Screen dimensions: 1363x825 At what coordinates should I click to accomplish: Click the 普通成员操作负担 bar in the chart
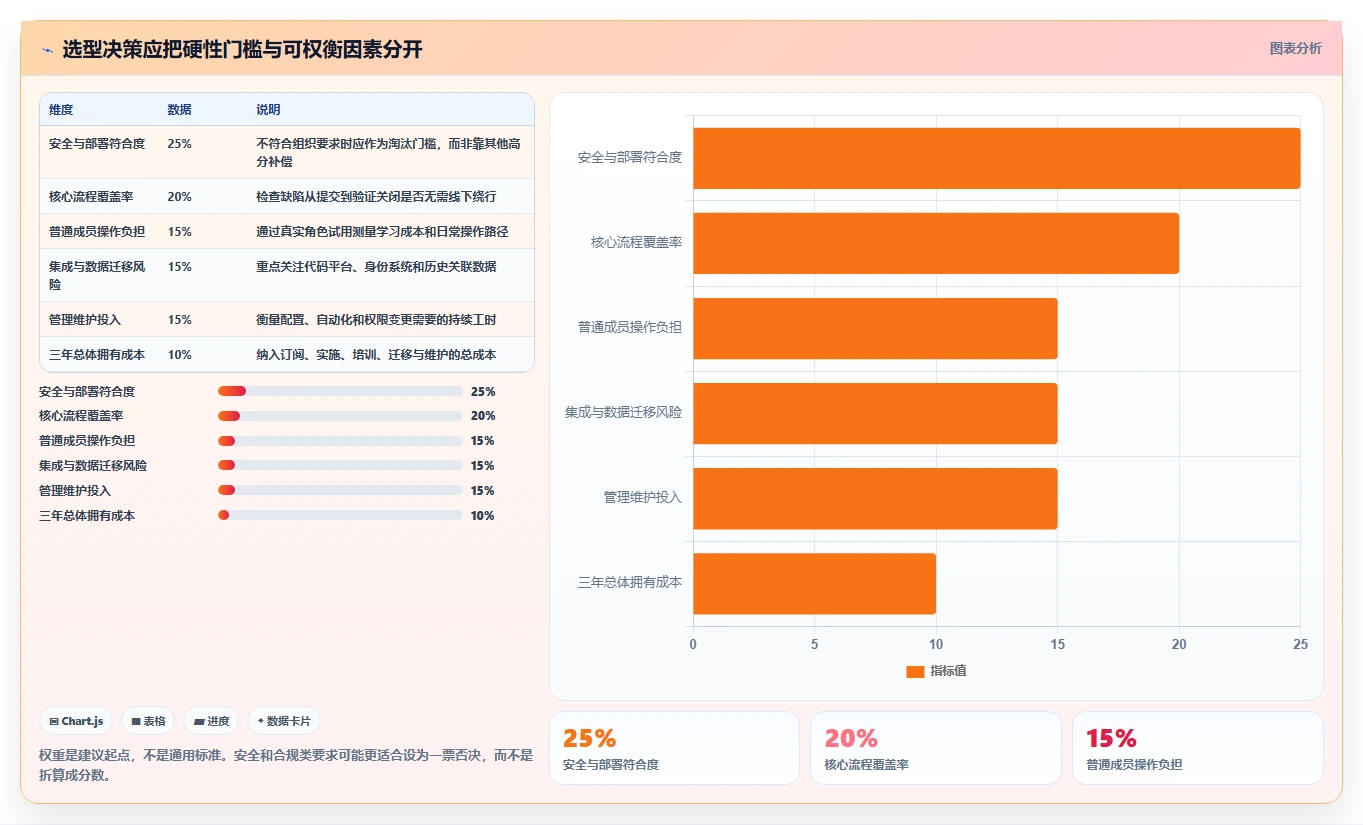[x=875, y=328]
